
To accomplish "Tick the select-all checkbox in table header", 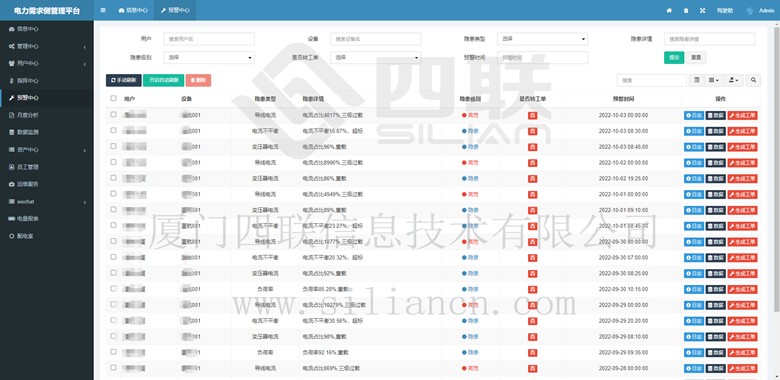I will (113, 98).
